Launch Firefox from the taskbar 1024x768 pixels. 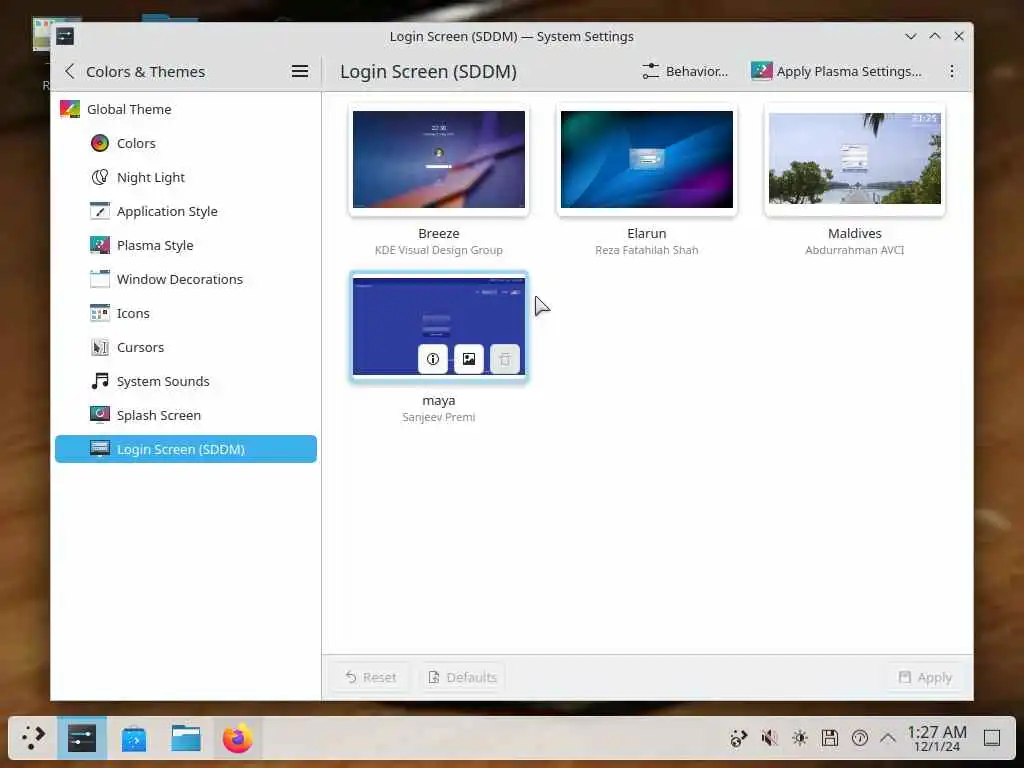click(x=238, y=739)
